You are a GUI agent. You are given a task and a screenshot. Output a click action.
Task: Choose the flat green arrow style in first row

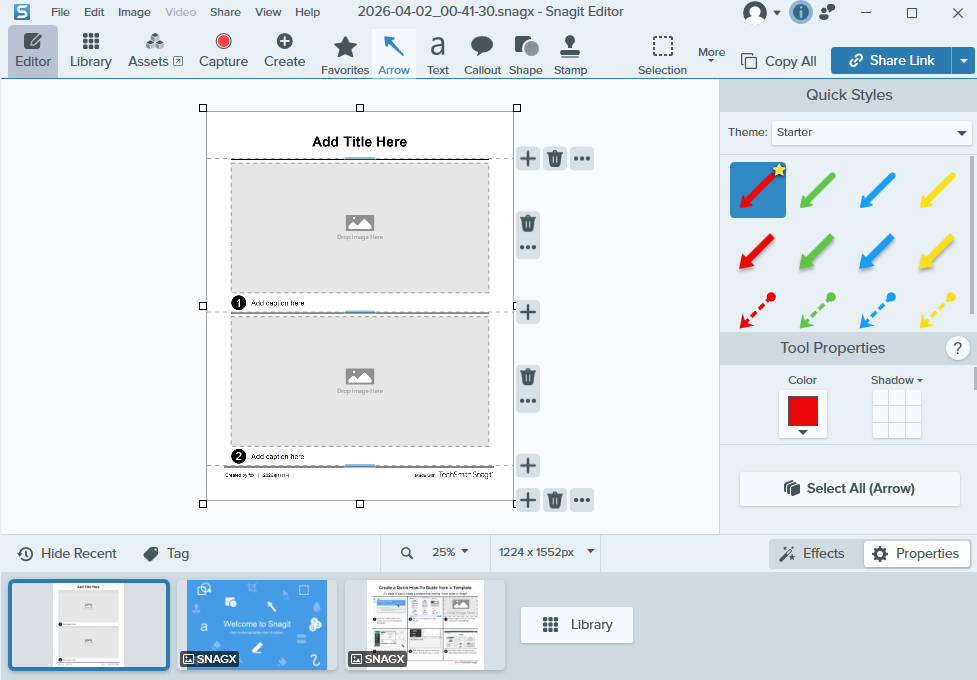pyautogui.click(x=817, y=190)
